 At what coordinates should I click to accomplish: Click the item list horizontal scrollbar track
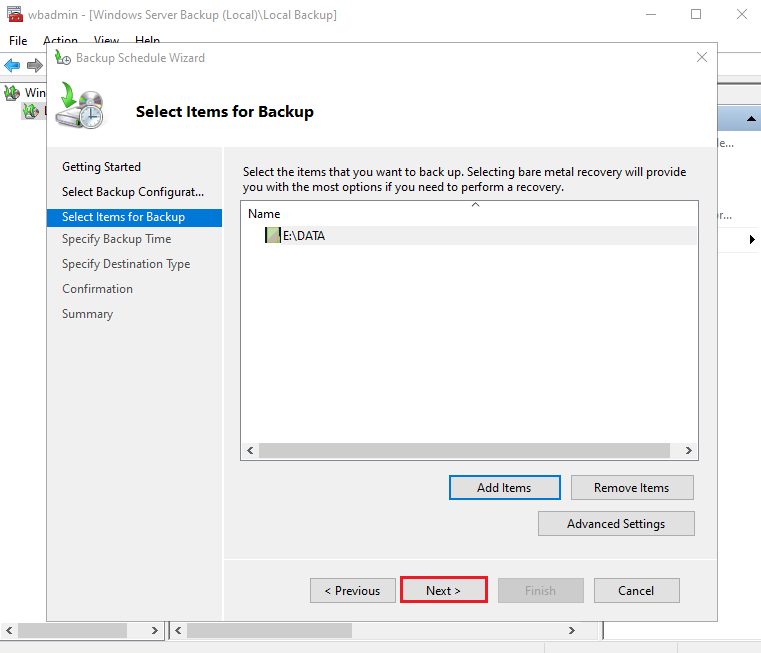pos(468,451)
